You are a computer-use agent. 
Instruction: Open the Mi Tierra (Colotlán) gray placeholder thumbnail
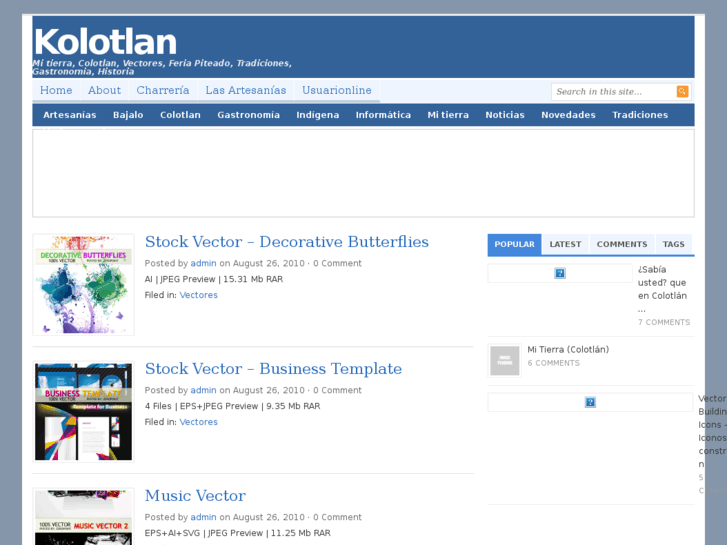tap(504, 360)
